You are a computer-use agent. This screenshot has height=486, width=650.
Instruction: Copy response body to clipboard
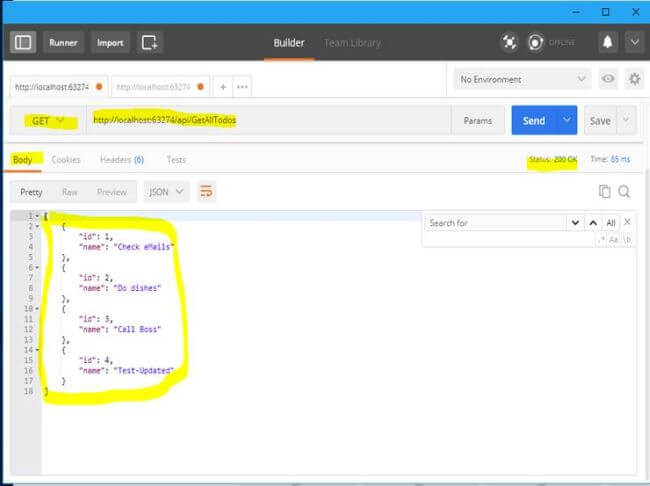[604, 191]
